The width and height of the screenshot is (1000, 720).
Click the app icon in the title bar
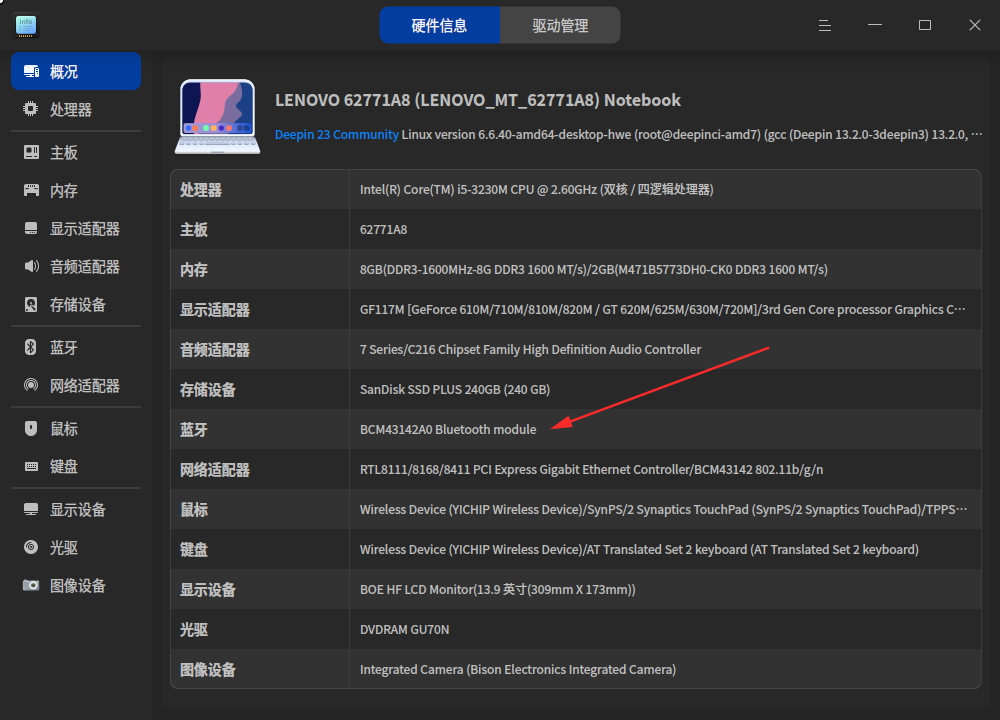point(24,25)
